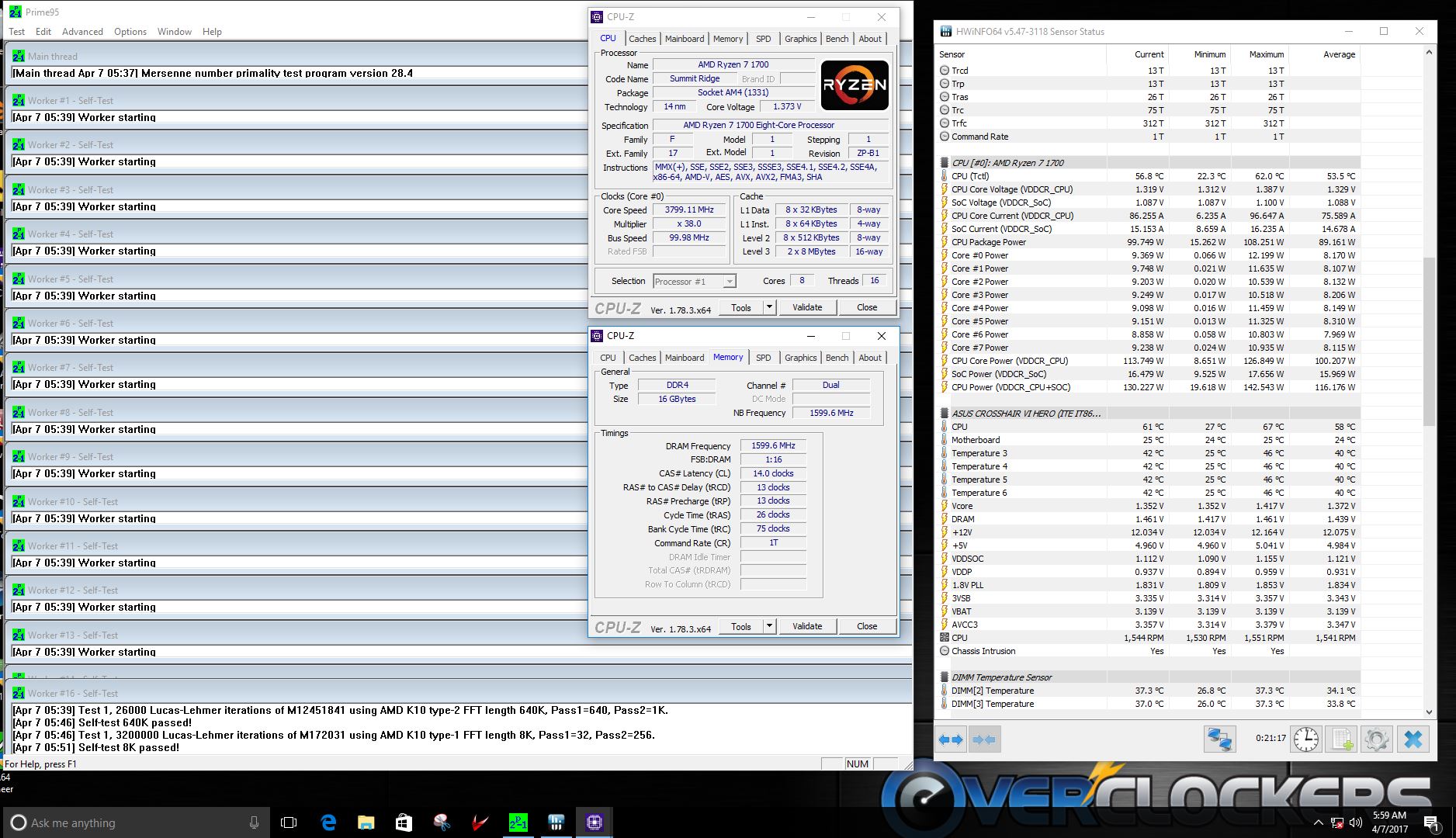Select CPU (Tctl) sensor row
The width and height of the screenshot is (1456, 838).
pos(1149,176)
